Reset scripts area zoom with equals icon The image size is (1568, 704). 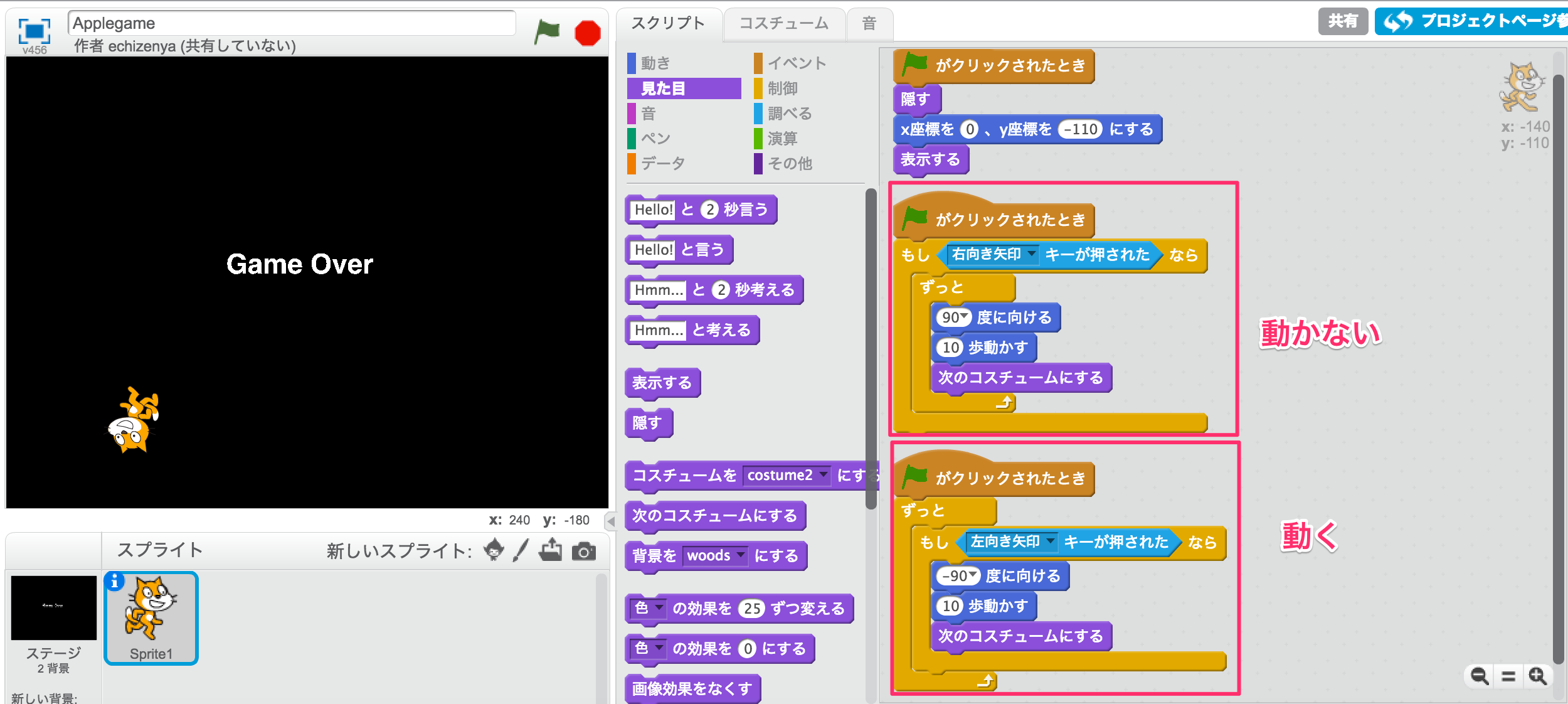click(x=1508, y=676)
